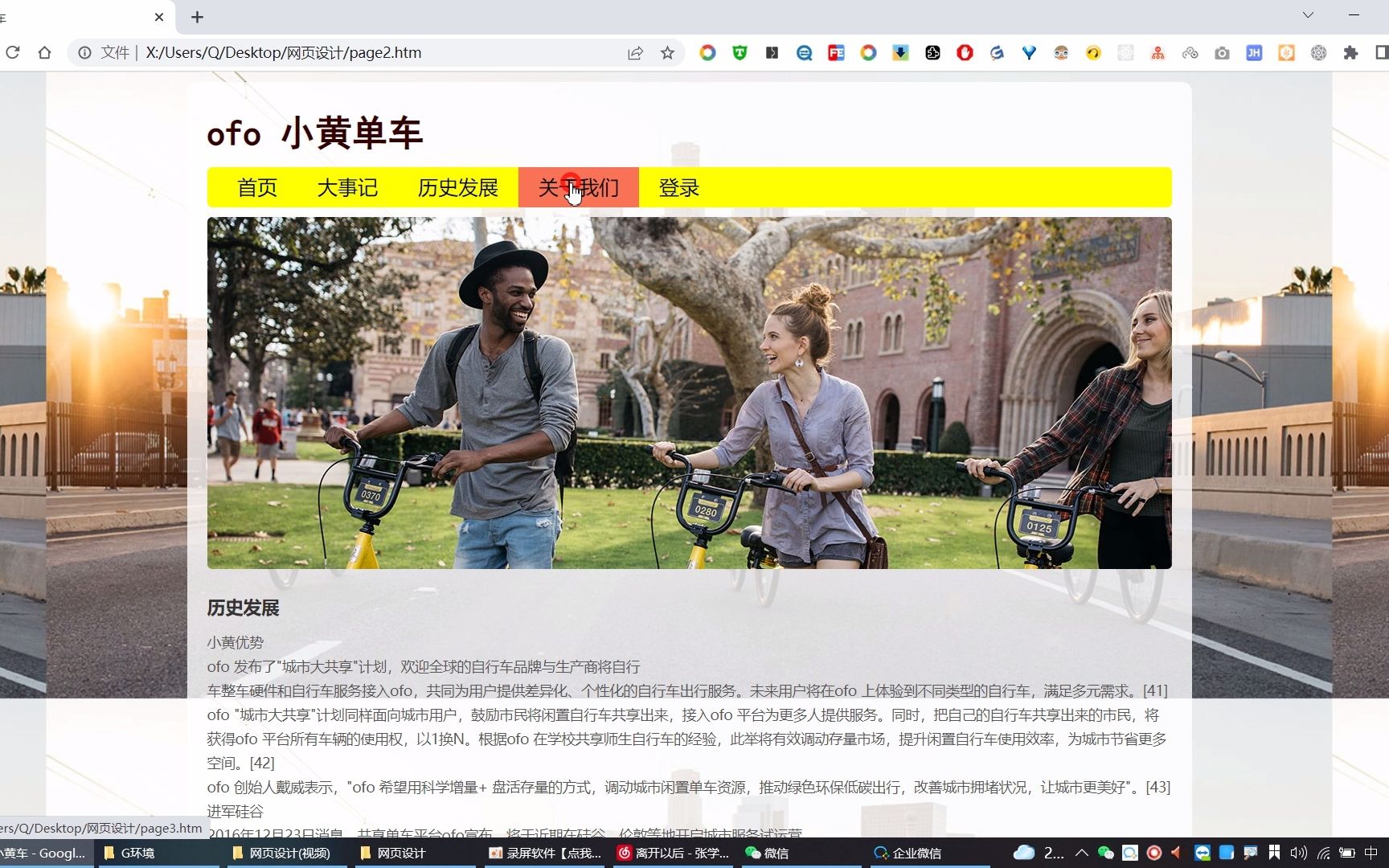Click the gray cloud link extension icon
1389x868 pixels.
(1190, 53)
